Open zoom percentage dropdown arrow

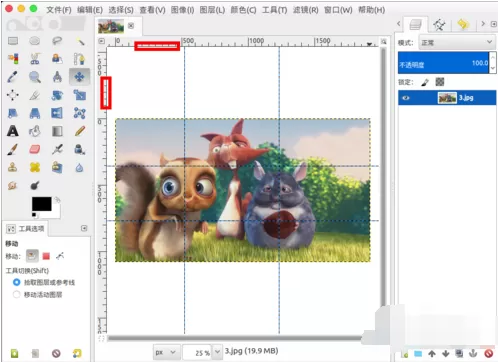pos(217,352)
